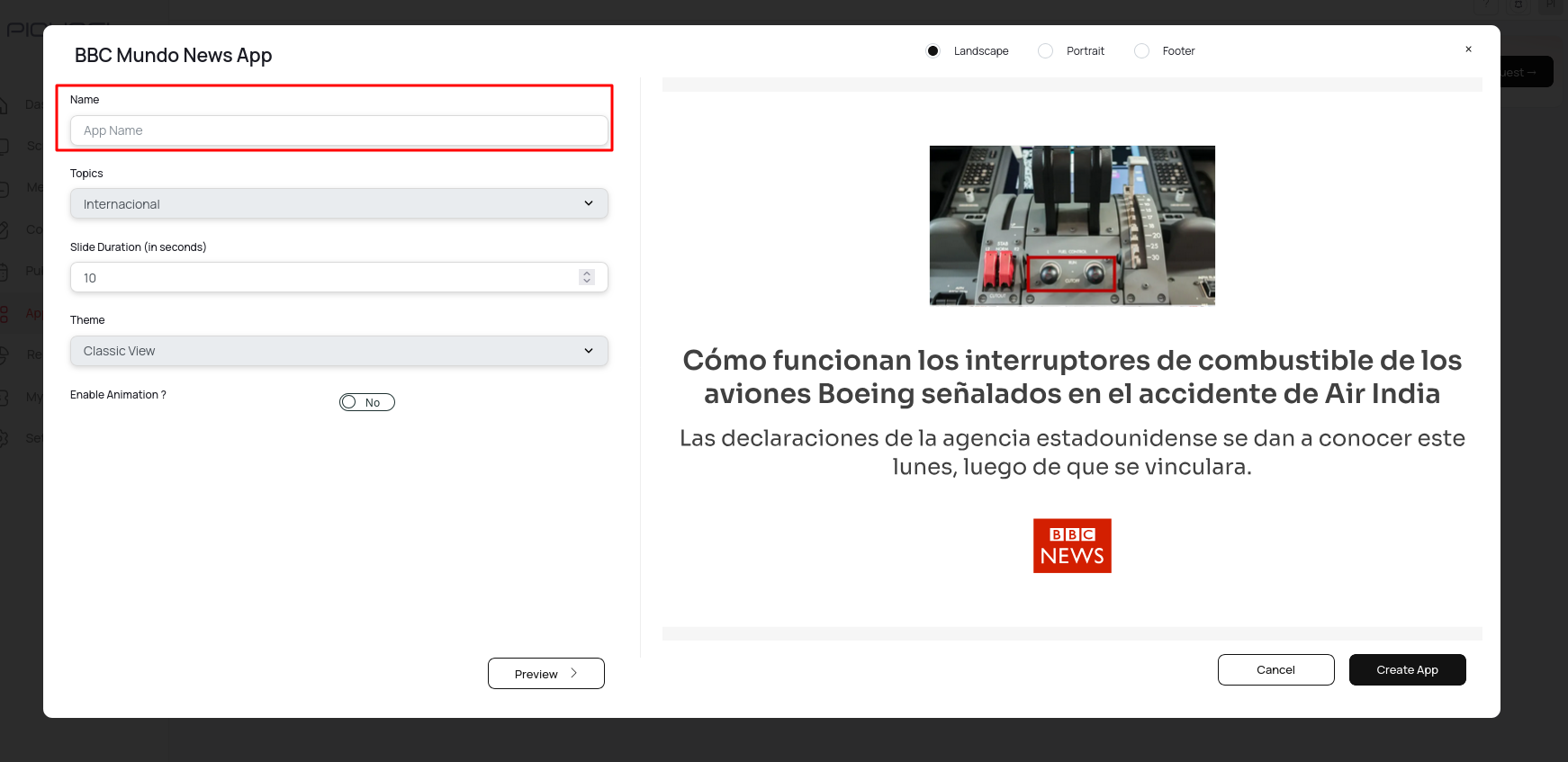The height and width of the screenshot is (762, 1568).
Task: Click the Create App button
Action: point(1406,669)
